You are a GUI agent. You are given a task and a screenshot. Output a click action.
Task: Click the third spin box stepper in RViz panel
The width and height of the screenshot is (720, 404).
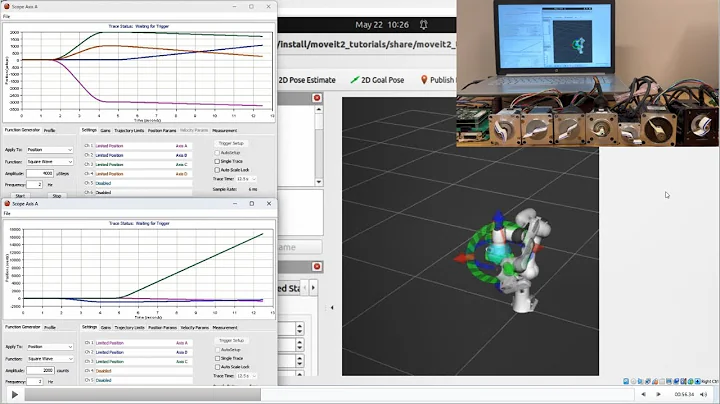pyautogui.click(x=299, y=360)
